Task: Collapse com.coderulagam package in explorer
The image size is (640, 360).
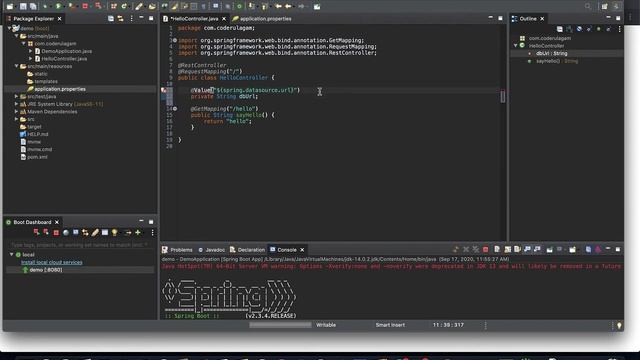Action: coord(23,43)
